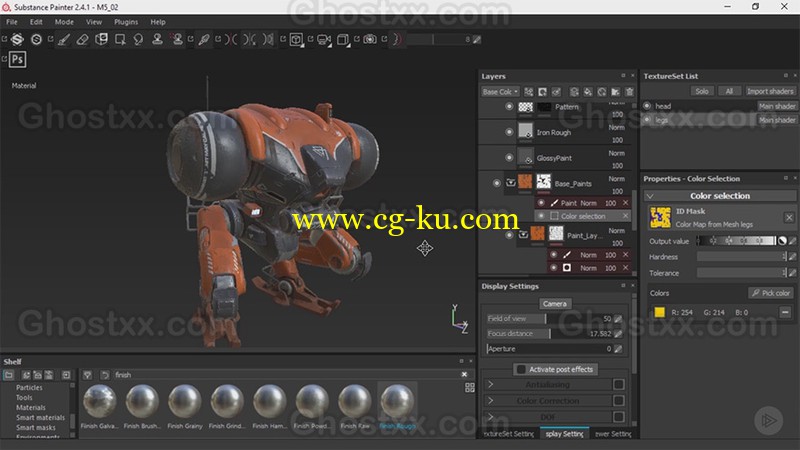Remove Color selection effect from Base_Paints
The height and width of the screenshot is (450, 800).
click(626, 216)
